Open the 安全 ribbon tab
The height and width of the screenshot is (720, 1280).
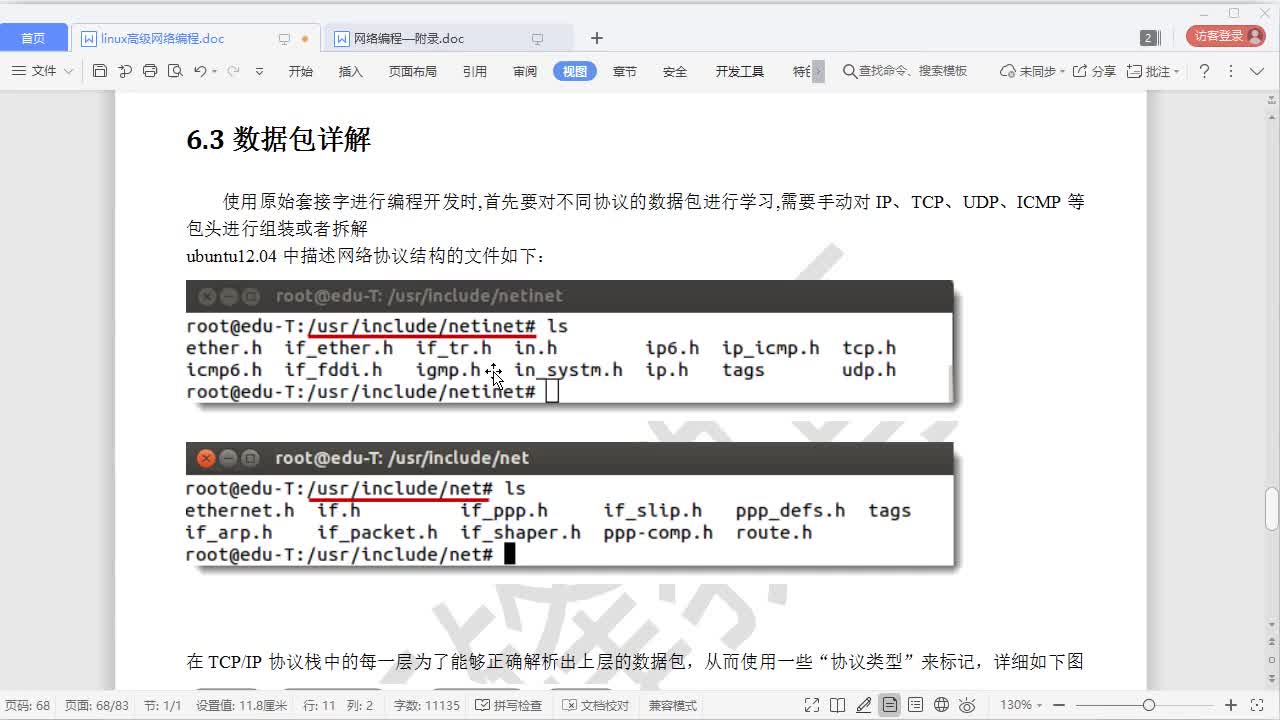coord(675,71)
